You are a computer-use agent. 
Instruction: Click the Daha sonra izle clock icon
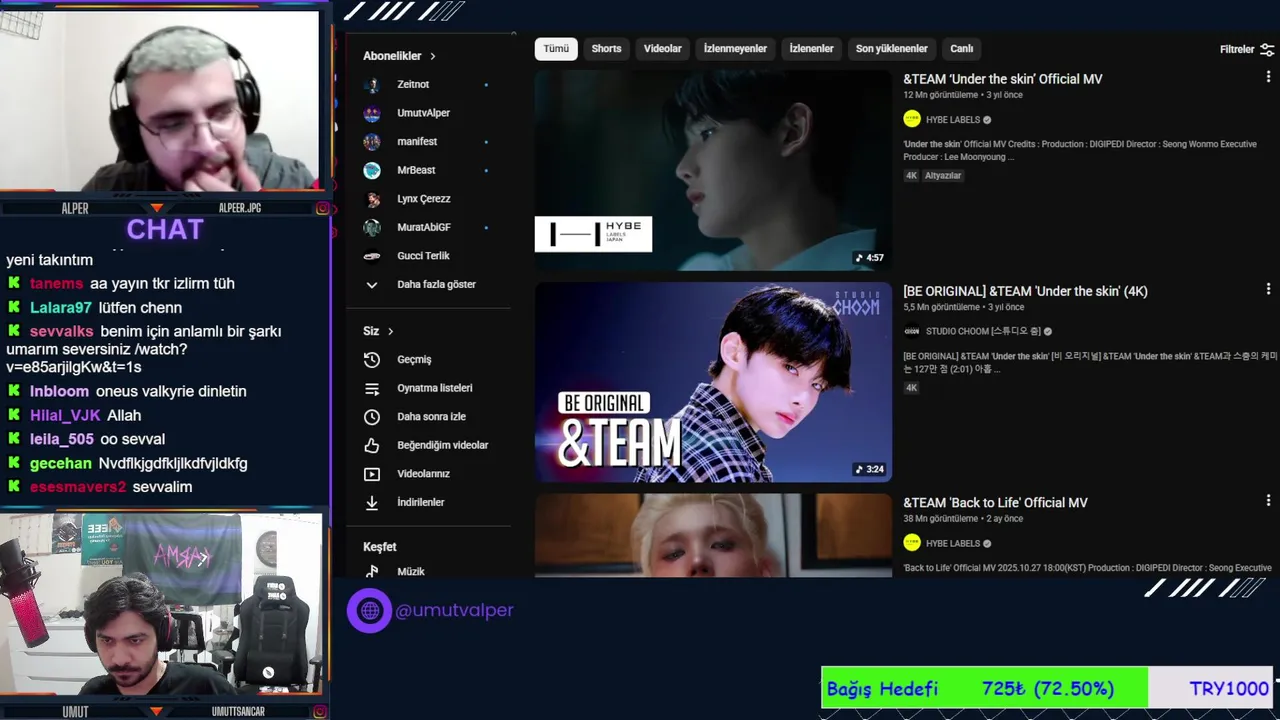coord(372,416)
